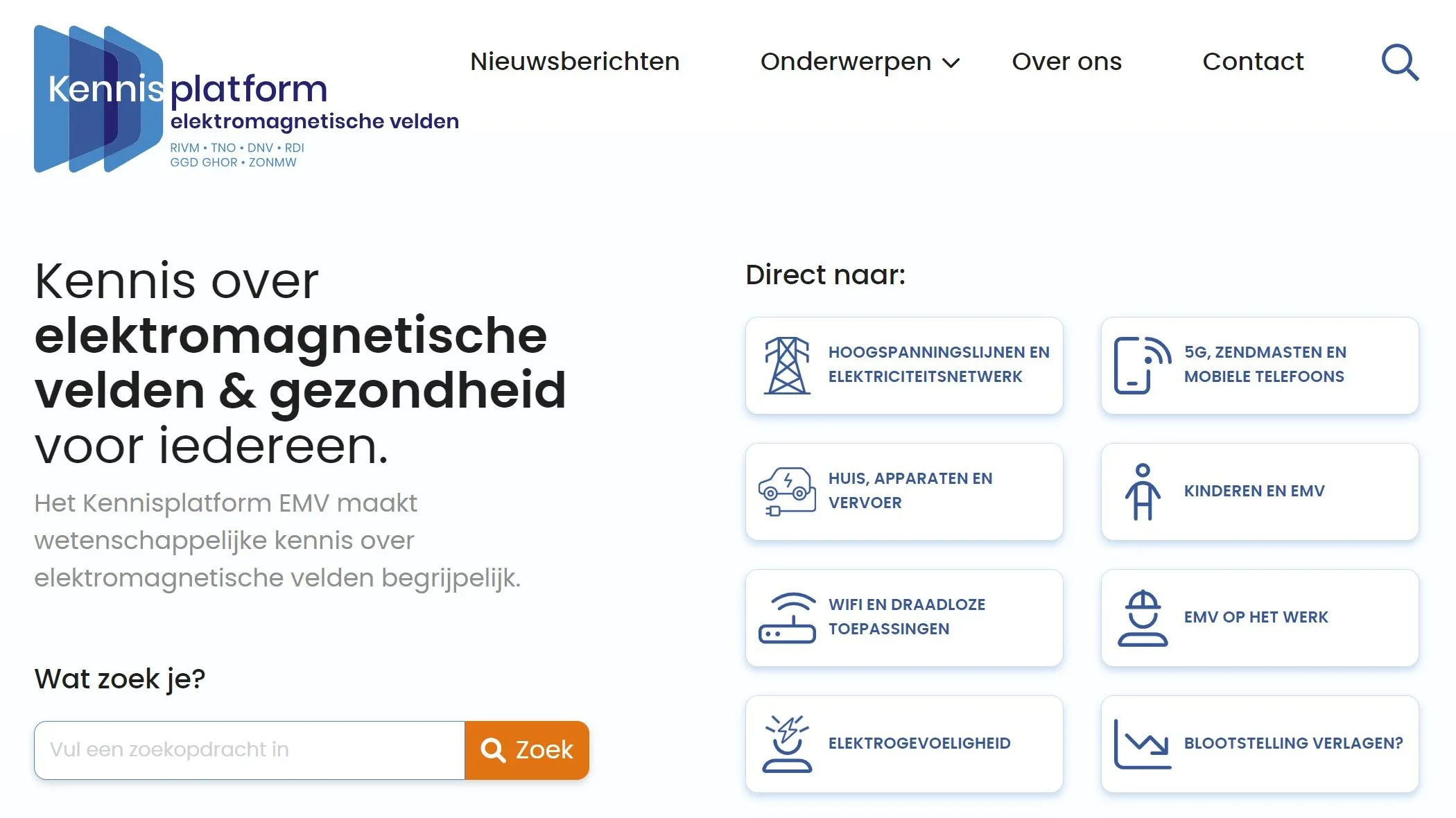Open the 5G, zendmasten en mobiele telefoons card
This screenshot has height=818, width=1456.
1258,365
